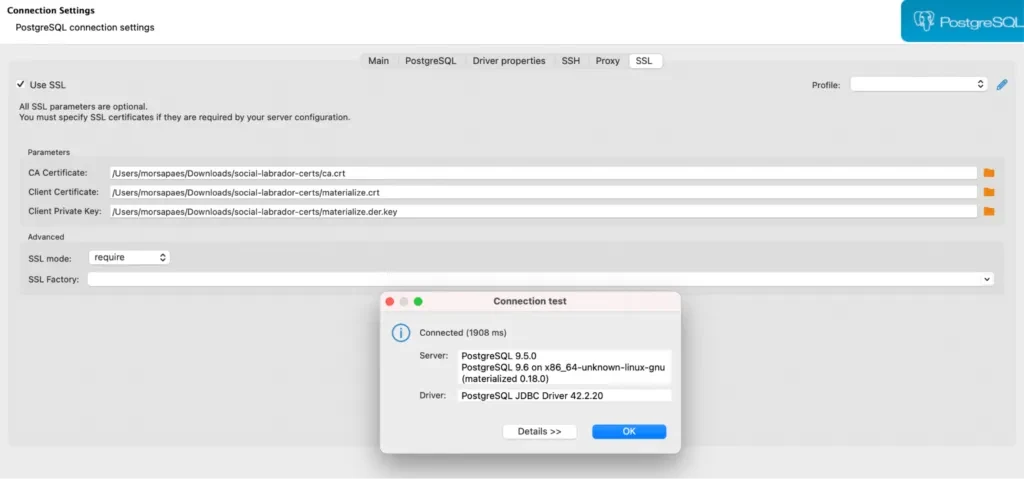Expand the SSL Factory combo box

(986, 279)
